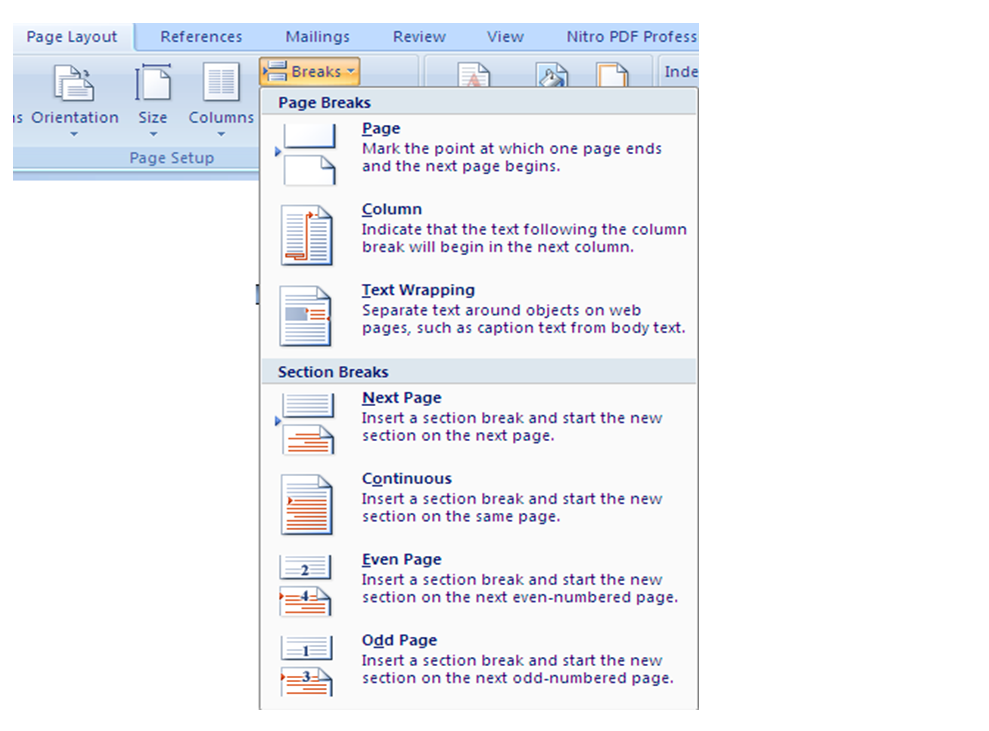Image resolution: width=989 pixels, height=731 pixels.
Task: Open the Page Color paint bucket icon
Action: coord(551,77)
